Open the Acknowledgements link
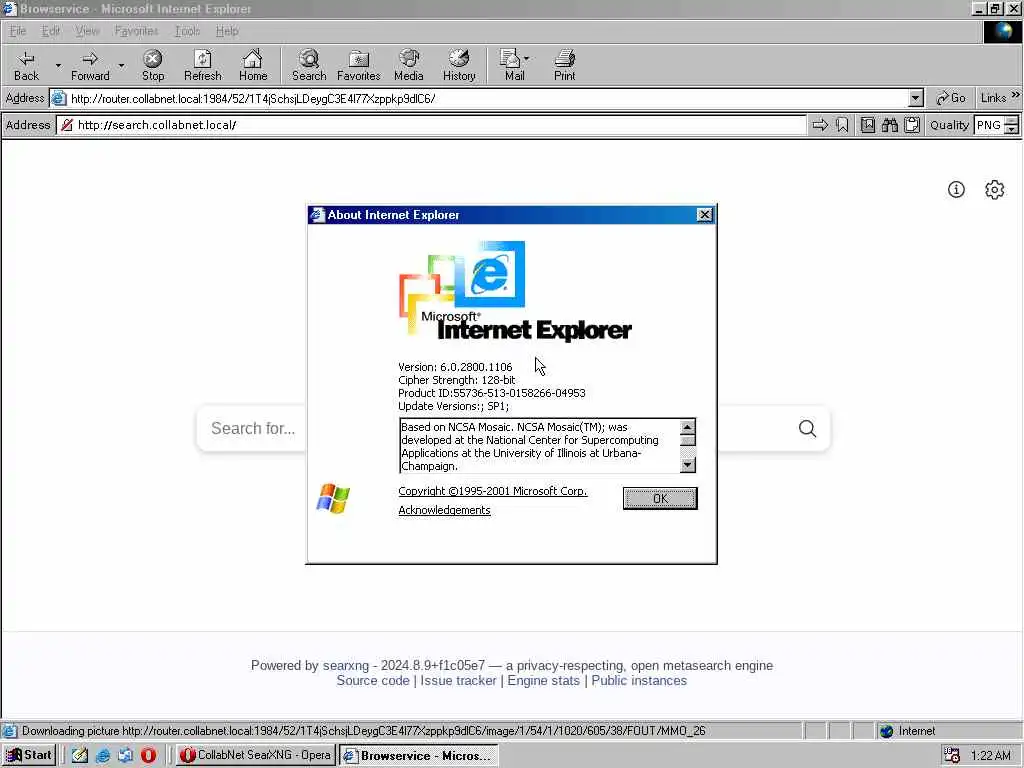 (x=444, y=510)
